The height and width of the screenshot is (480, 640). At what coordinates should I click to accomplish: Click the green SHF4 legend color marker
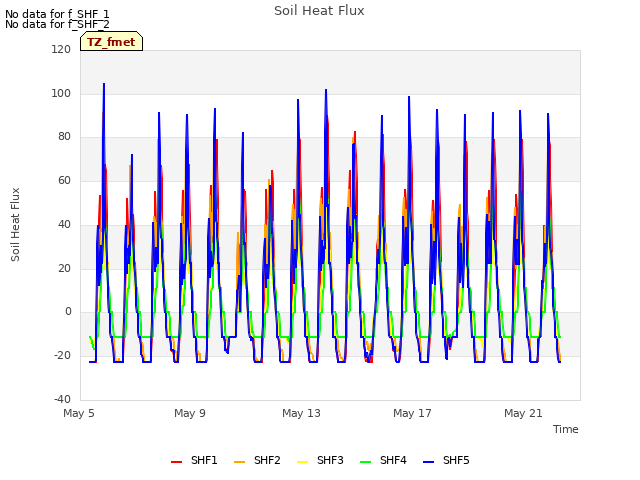pyautogui.click(x=365, y=462)
